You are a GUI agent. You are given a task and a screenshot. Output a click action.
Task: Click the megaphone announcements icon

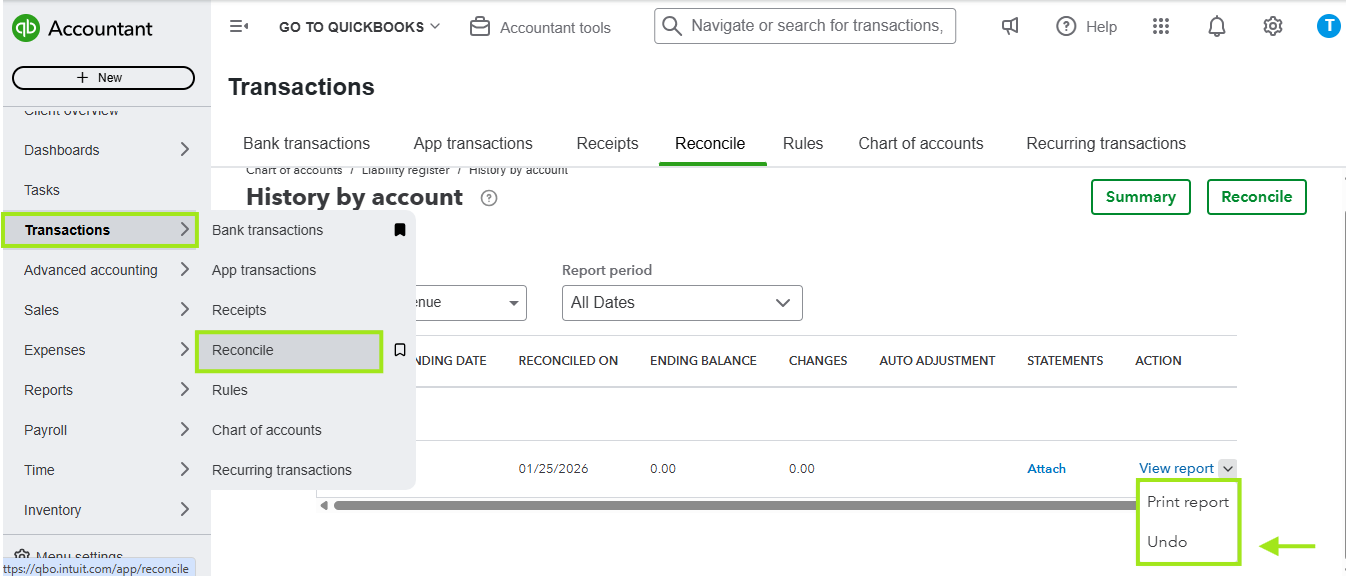coord(1010,27)
